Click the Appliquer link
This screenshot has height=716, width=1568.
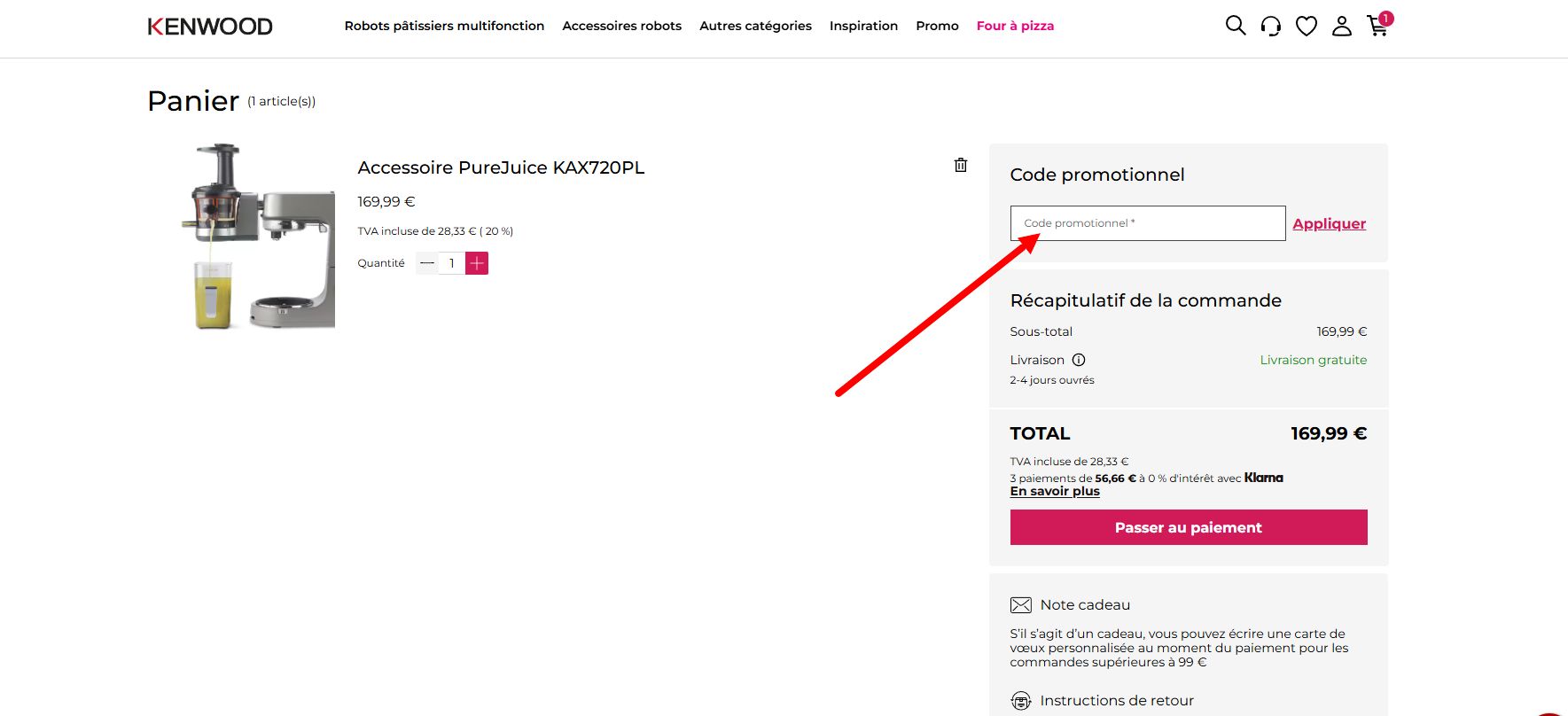point(1329,223)
